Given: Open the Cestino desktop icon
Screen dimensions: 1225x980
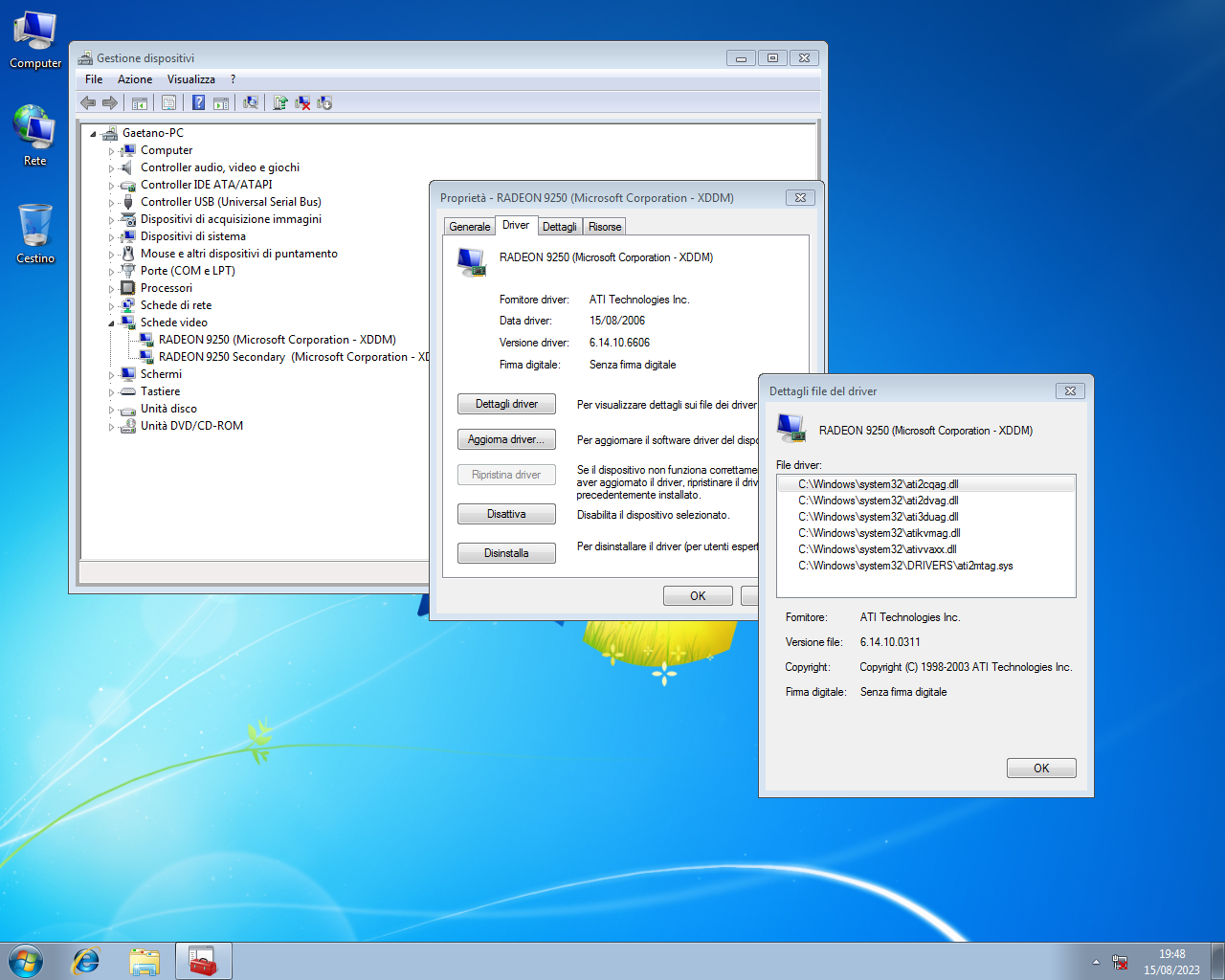Looking at the screenshot, I should click(35, 234).
